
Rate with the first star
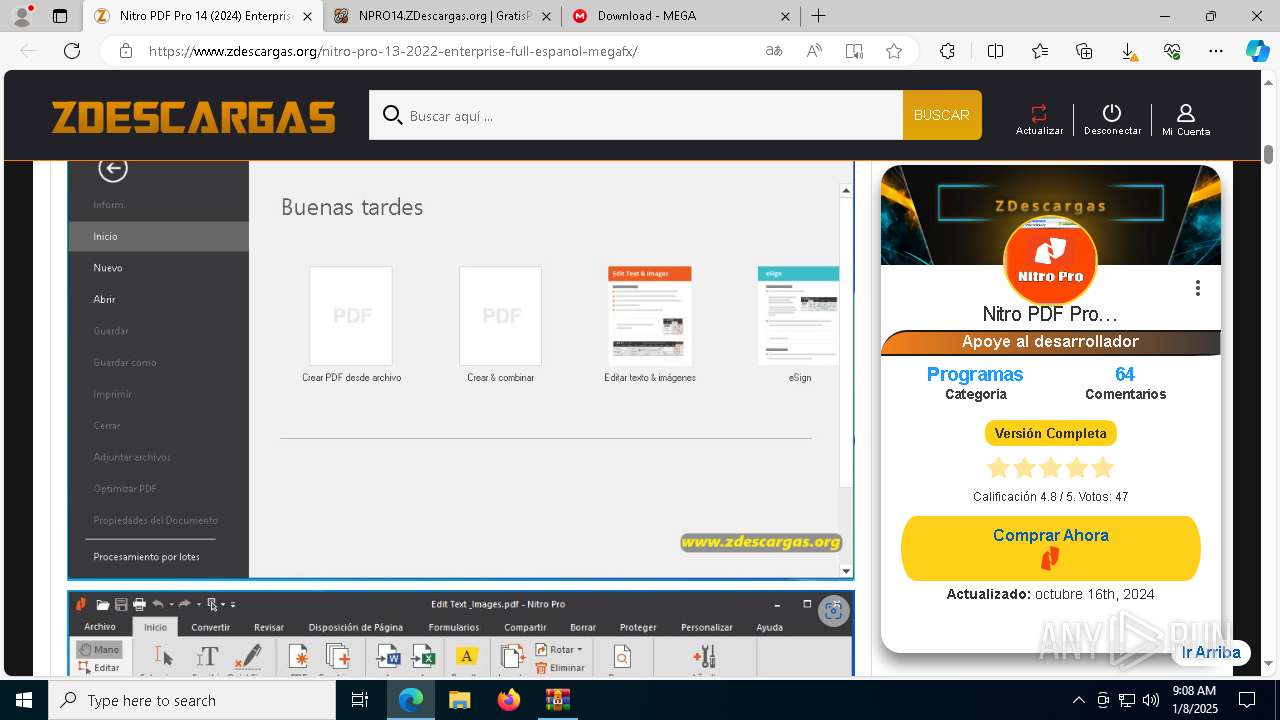[x=998, y=468]
